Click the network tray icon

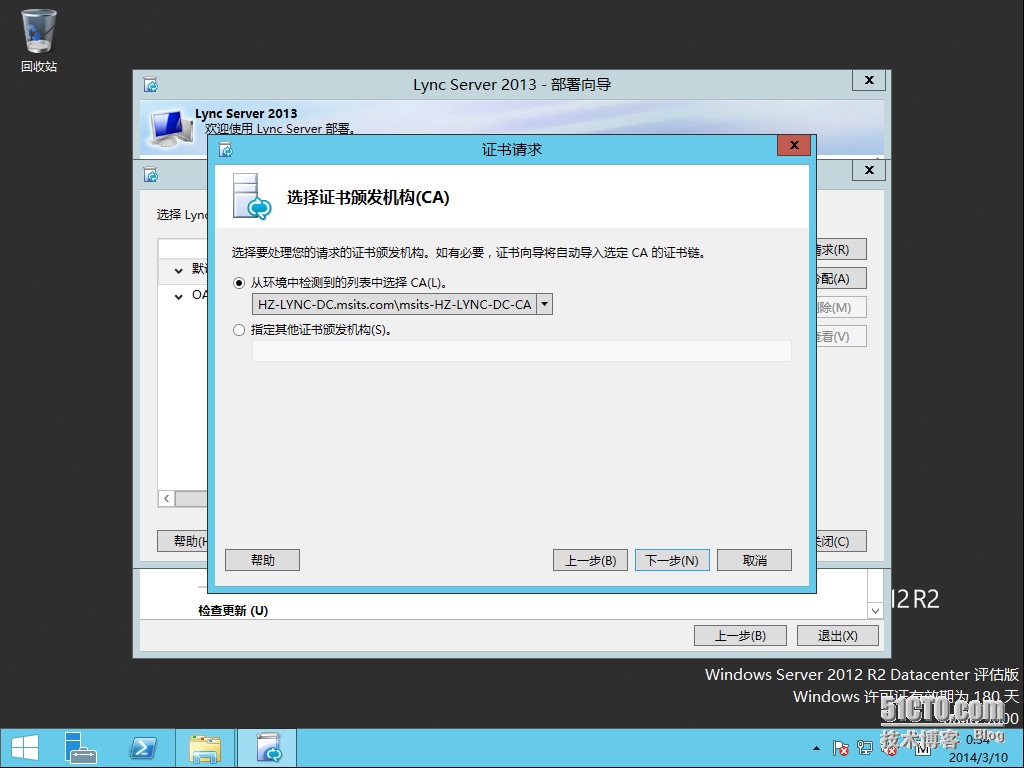pyautogui.click(x=865, y=748)
